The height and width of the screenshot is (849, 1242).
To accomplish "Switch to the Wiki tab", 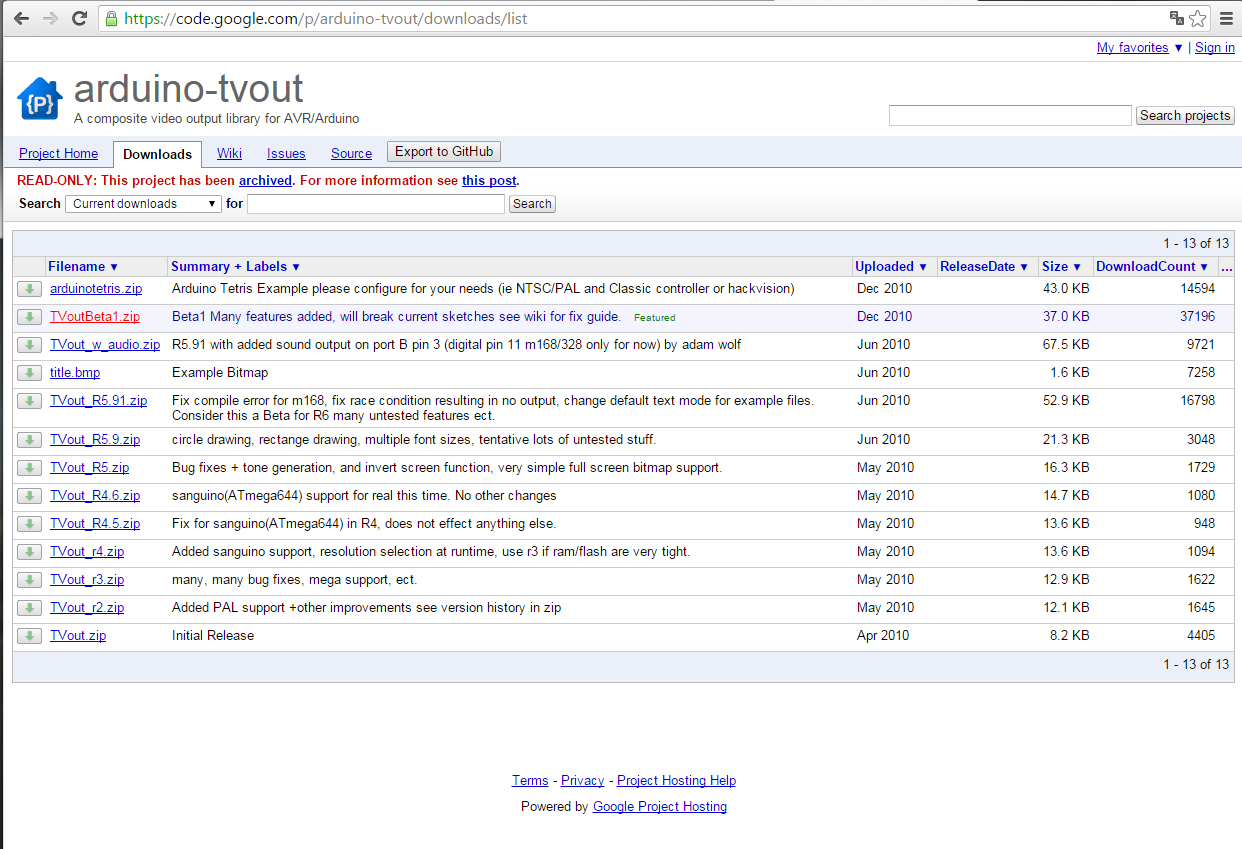I will tap(229, 154).
